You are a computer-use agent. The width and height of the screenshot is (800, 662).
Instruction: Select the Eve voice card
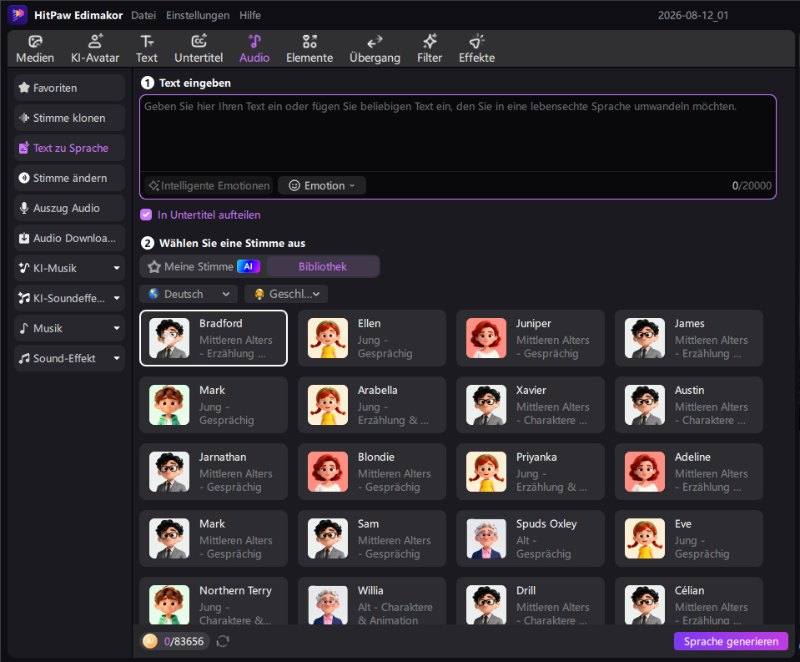pyautogui.click(x=689, y=539)
